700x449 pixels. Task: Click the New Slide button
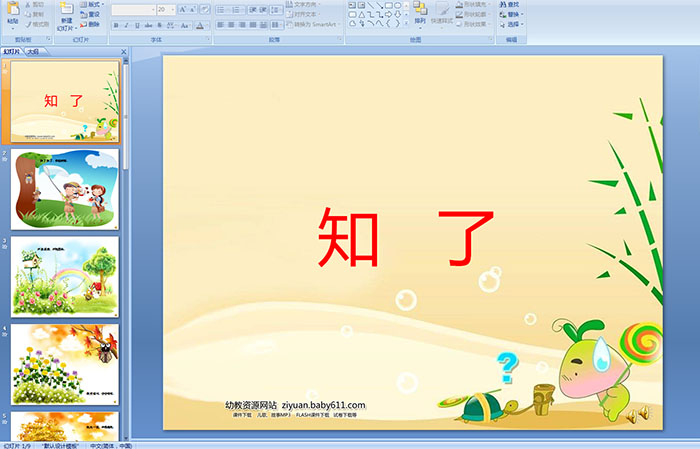pos(67,17)
